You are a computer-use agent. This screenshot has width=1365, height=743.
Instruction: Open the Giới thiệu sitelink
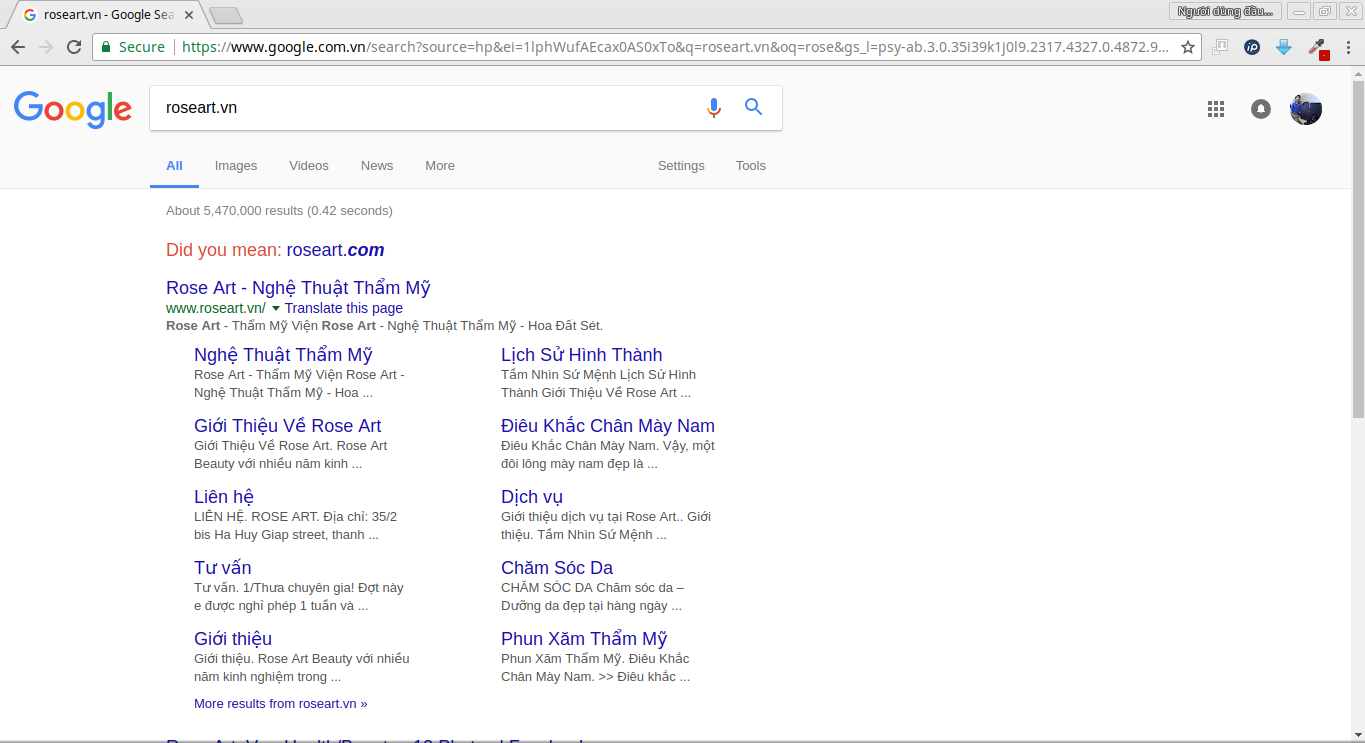coord(233,639)
